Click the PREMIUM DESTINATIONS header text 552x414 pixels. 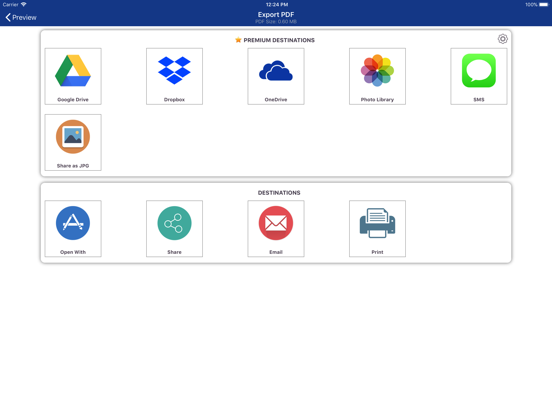pyautogui.click(x=279, y=40)
